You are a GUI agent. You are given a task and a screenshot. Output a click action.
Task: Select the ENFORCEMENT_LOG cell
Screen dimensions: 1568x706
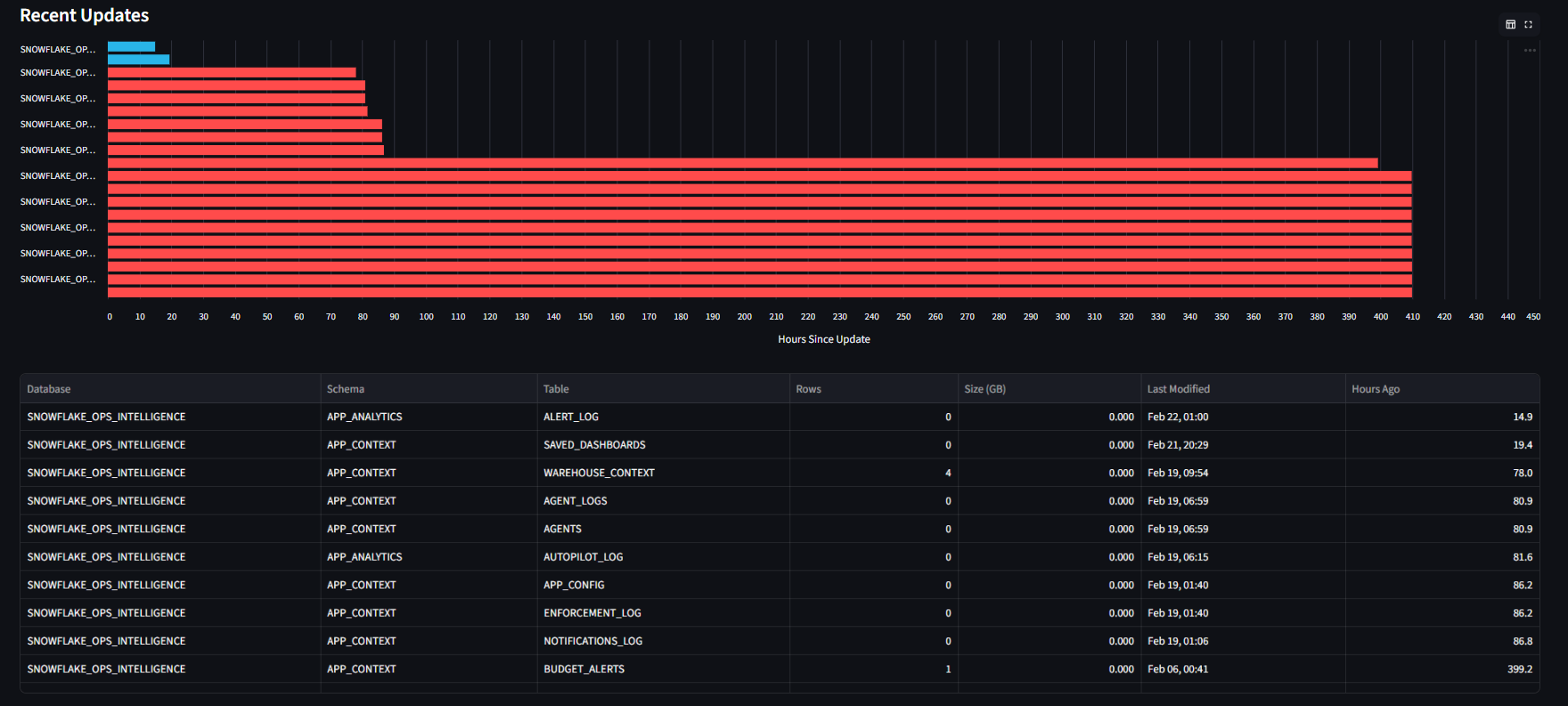(x=663, y=613)
